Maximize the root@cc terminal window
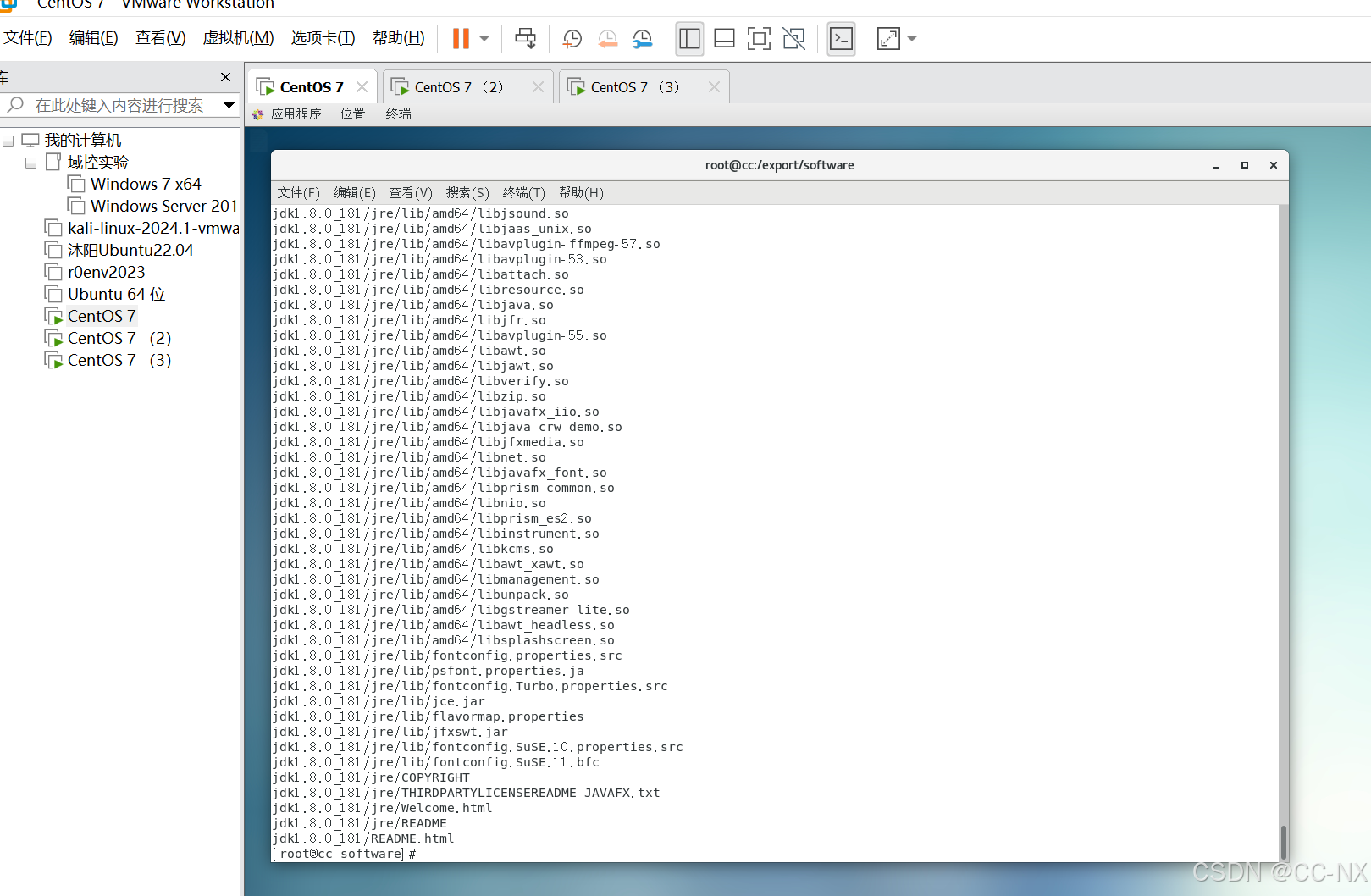The height and width of the screenshot is (896, 1371). (x=1245, y=165)
